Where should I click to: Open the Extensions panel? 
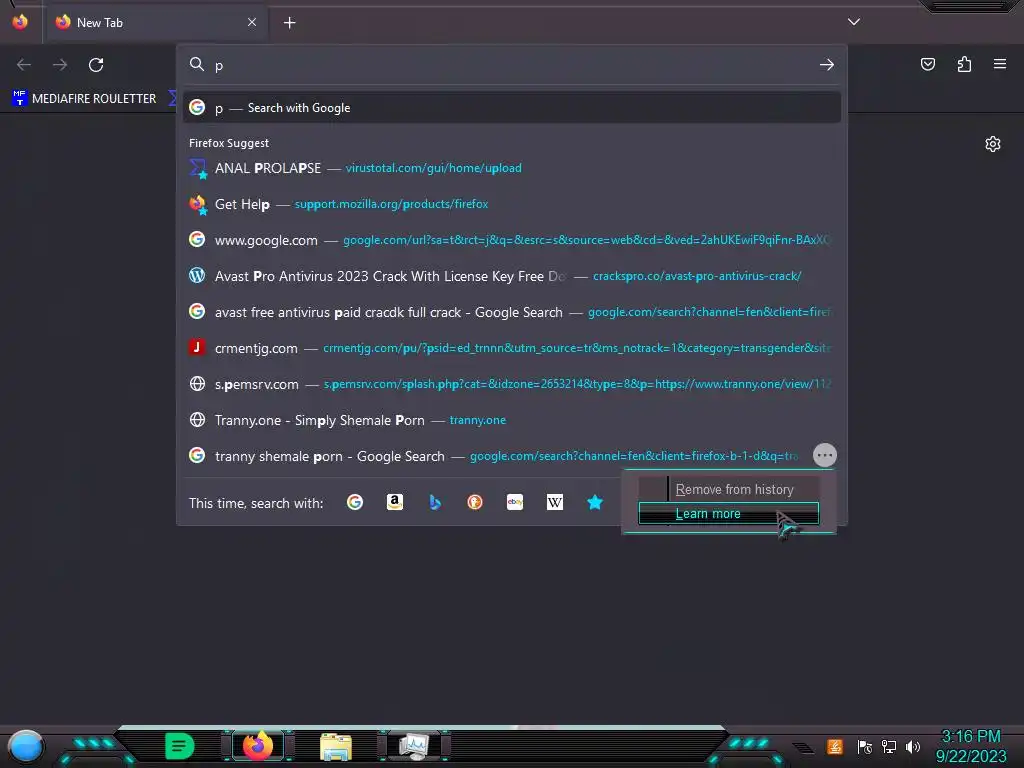(964, 64)
